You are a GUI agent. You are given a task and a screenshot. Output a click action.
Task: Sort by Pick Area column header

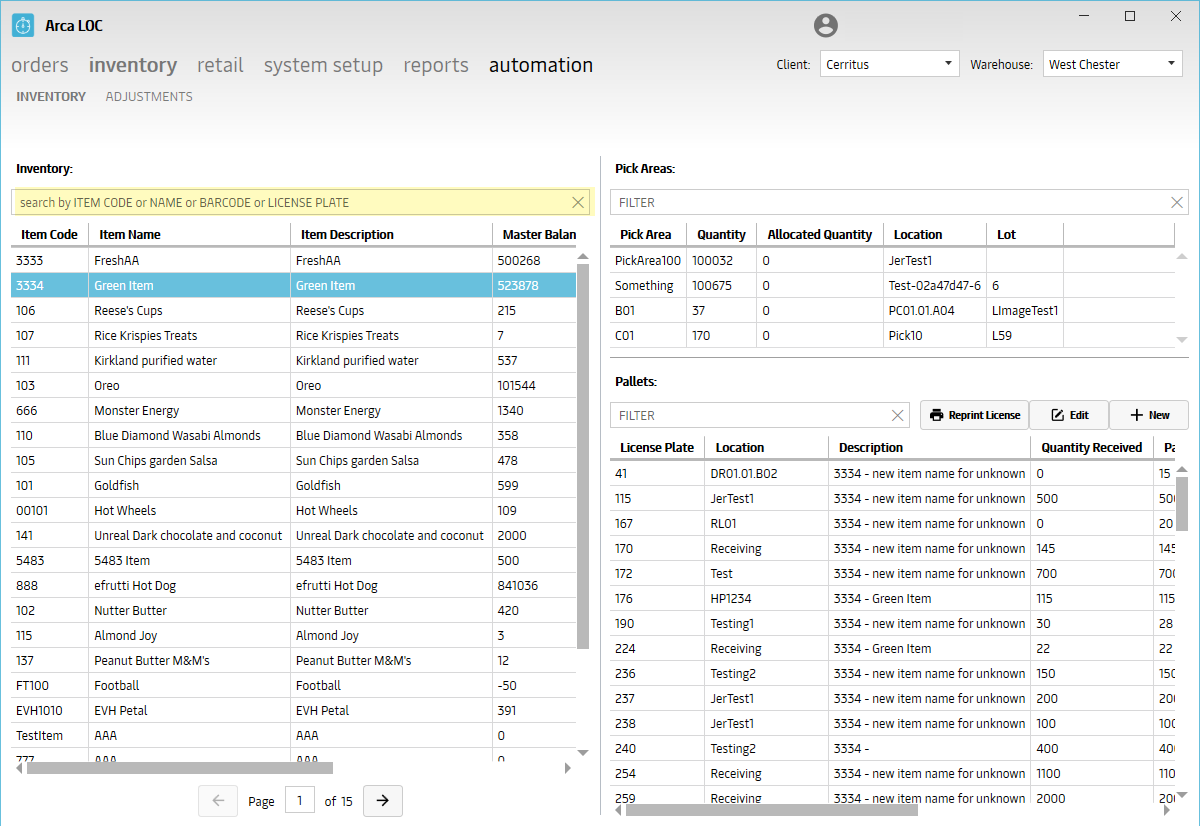click(649, 235)
